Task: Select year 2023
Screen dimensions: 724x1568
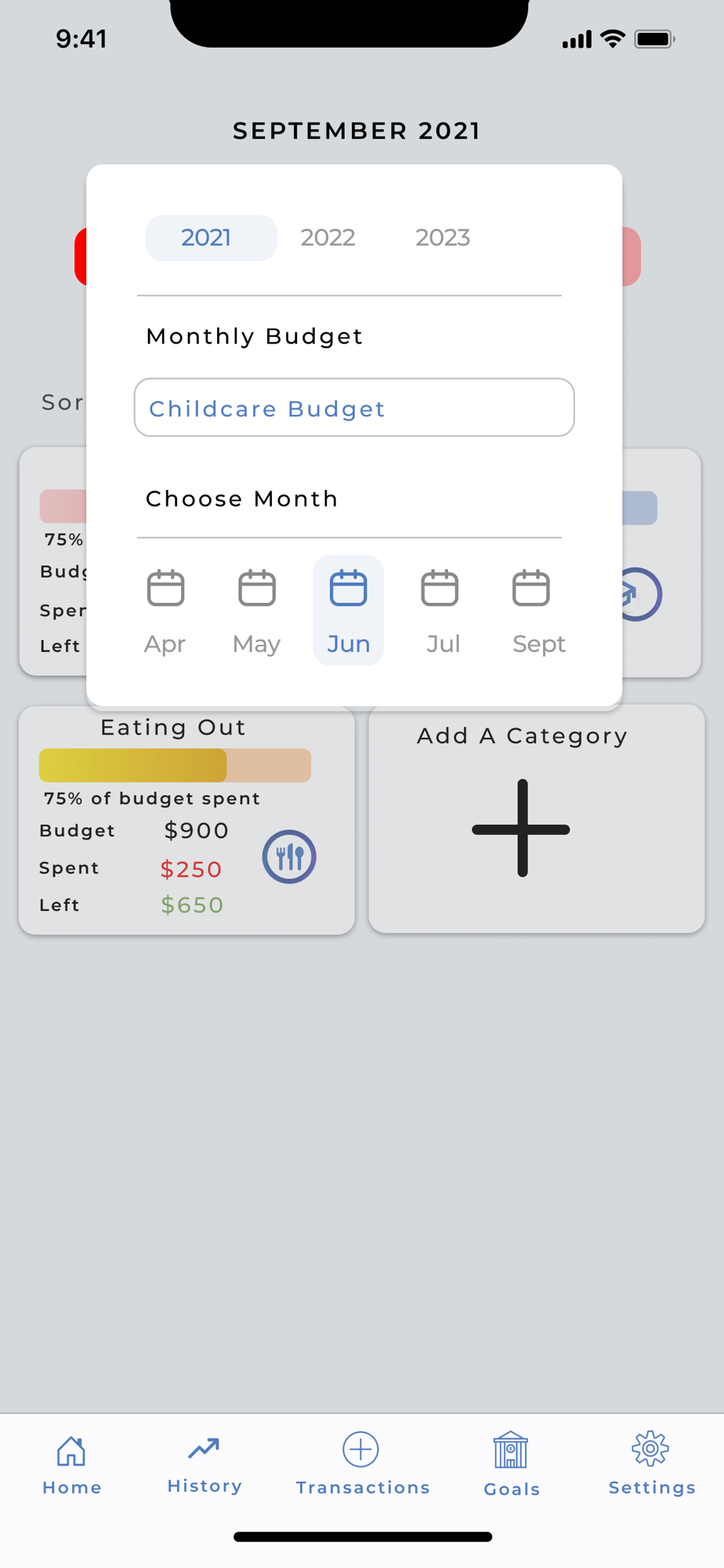Action: click(x=443, y=238)
